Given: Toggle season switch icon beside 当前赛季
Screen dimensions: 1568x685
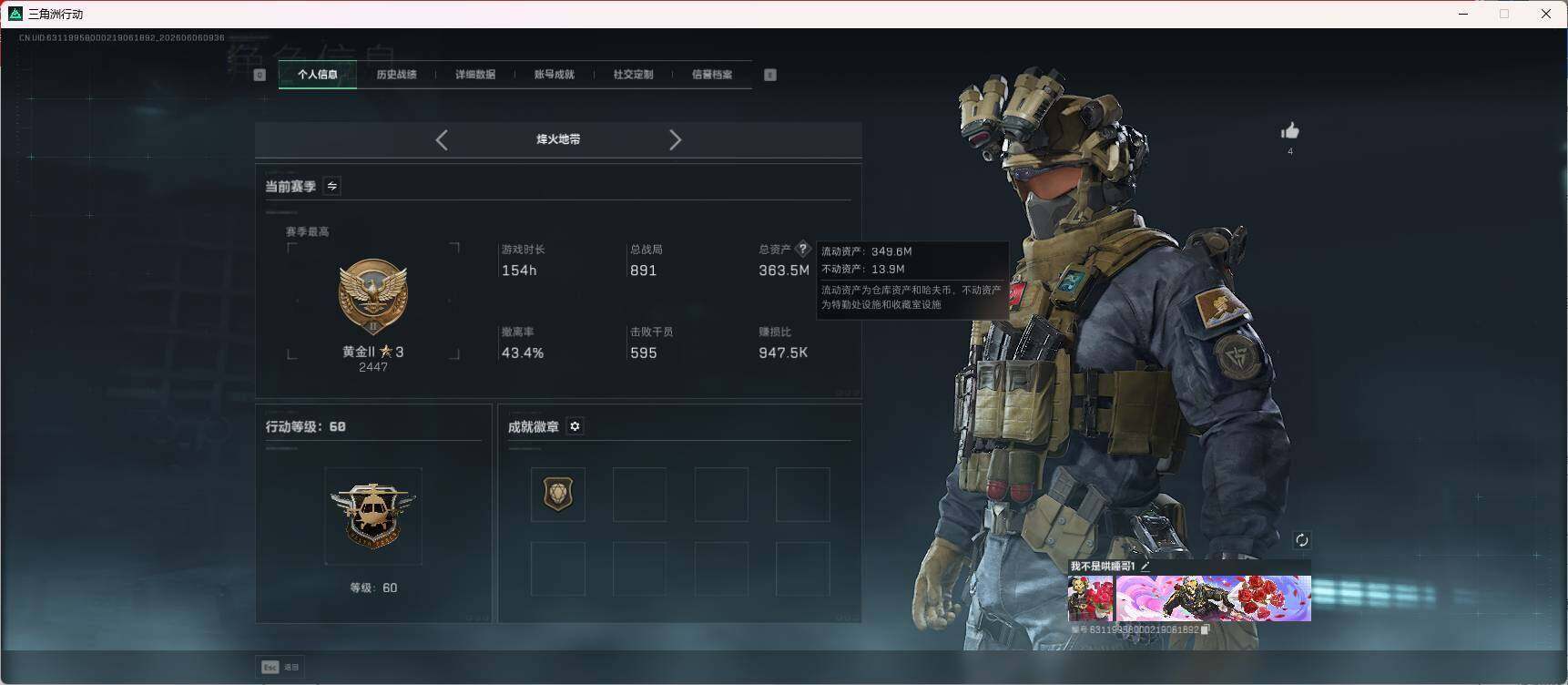Looking at the screenshot, I should click(x=332, y=186).
